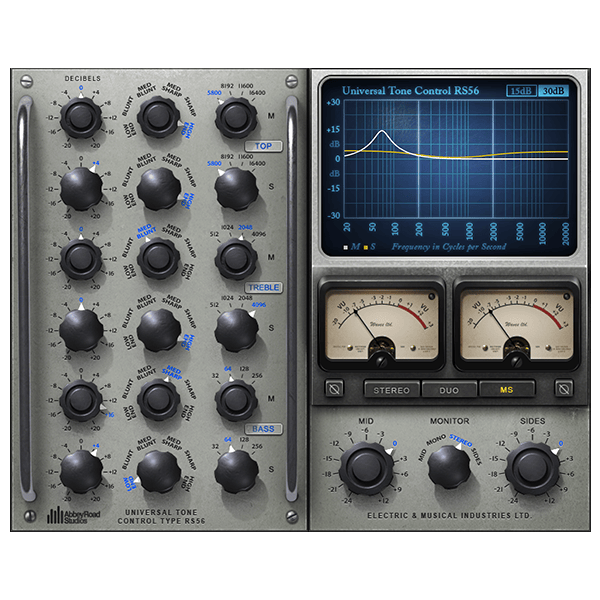The width and height of the screenshot is (600, 600).
Task: Click the TOP M filter shape knob
Action: (158, 117)
